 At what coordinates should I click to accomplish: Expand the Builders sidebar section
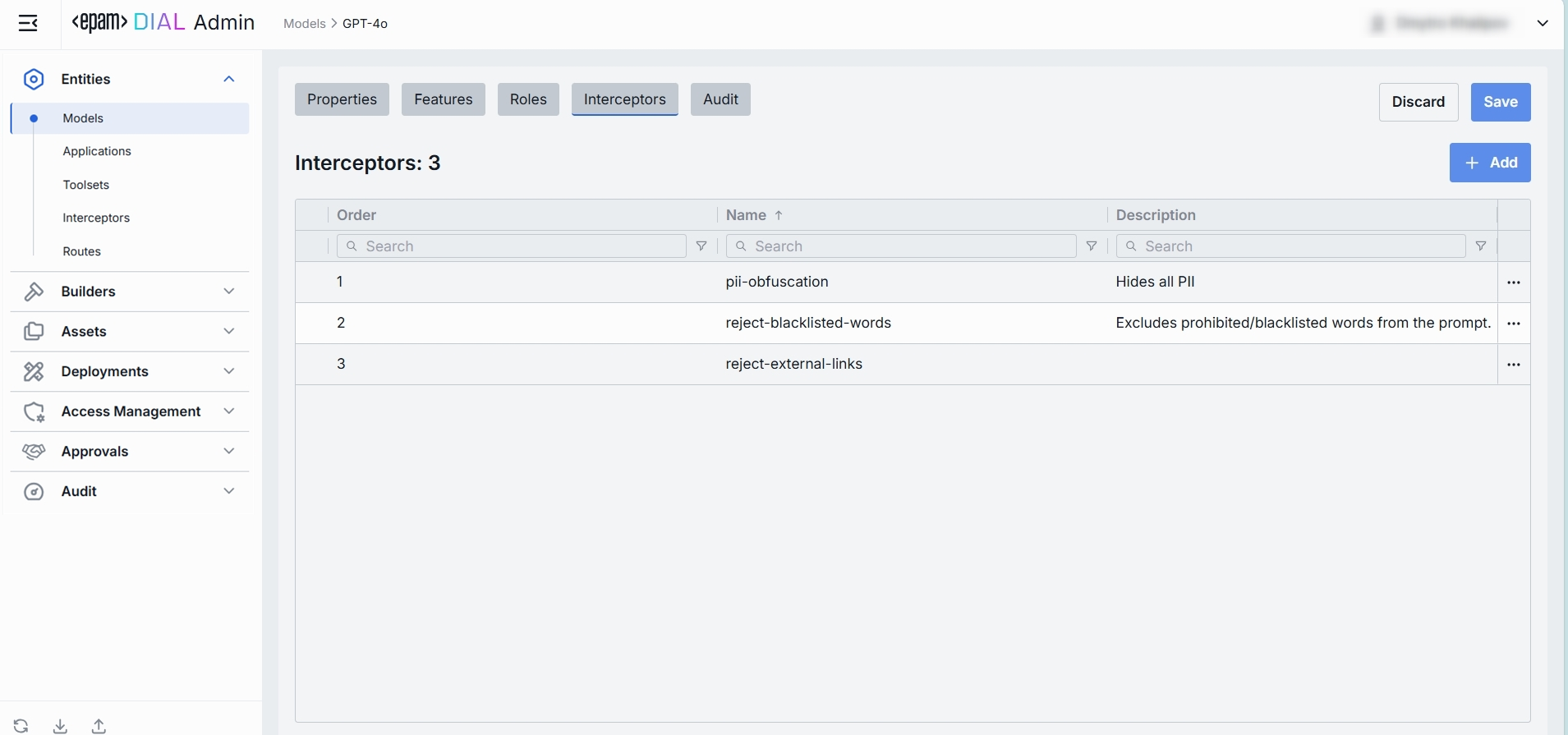coord(229,292)
